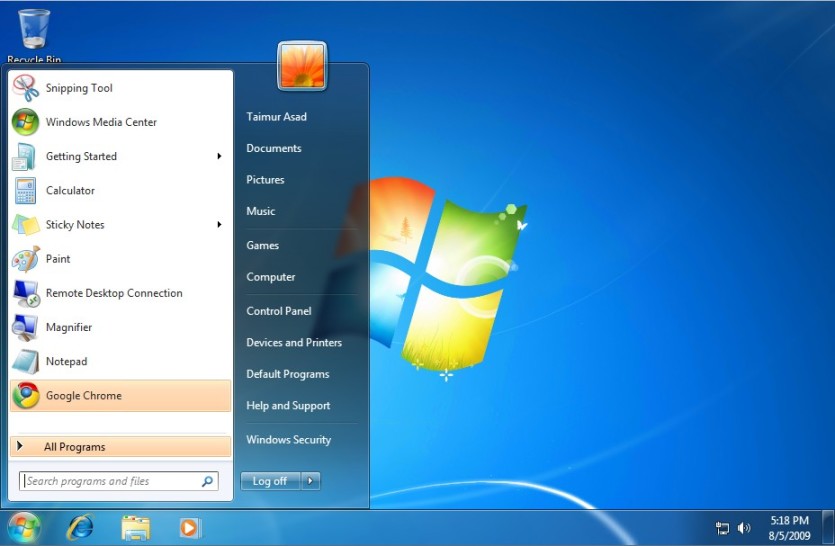The width and height of the screenshot is (835, 546).
Task: Click the Internet Explorer taskbar icon
Action: (x=80, y=528)
